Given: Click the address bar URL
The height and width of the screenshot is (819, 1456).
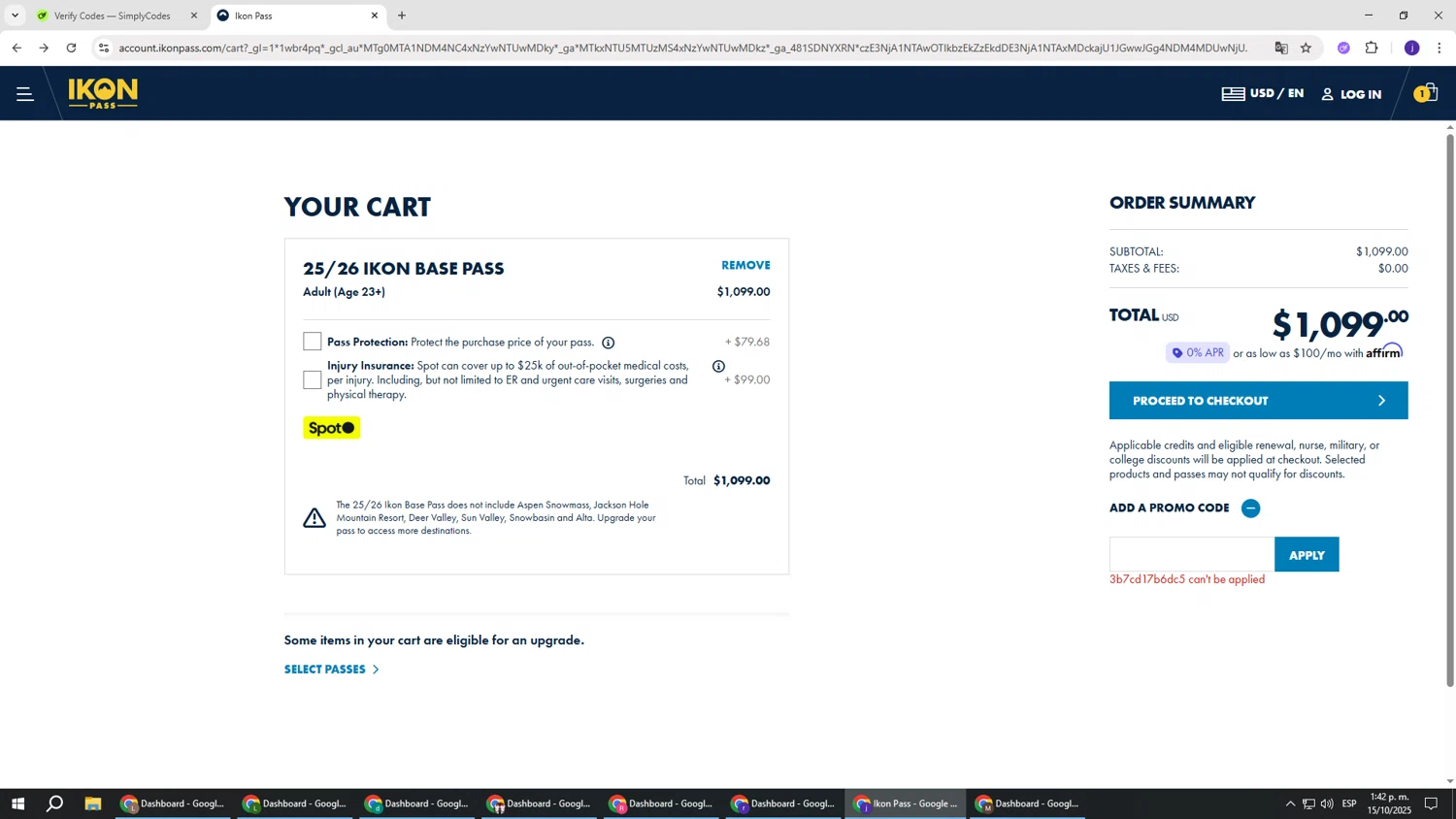Looking at the screenshot, I should click(x=682, y=48).
